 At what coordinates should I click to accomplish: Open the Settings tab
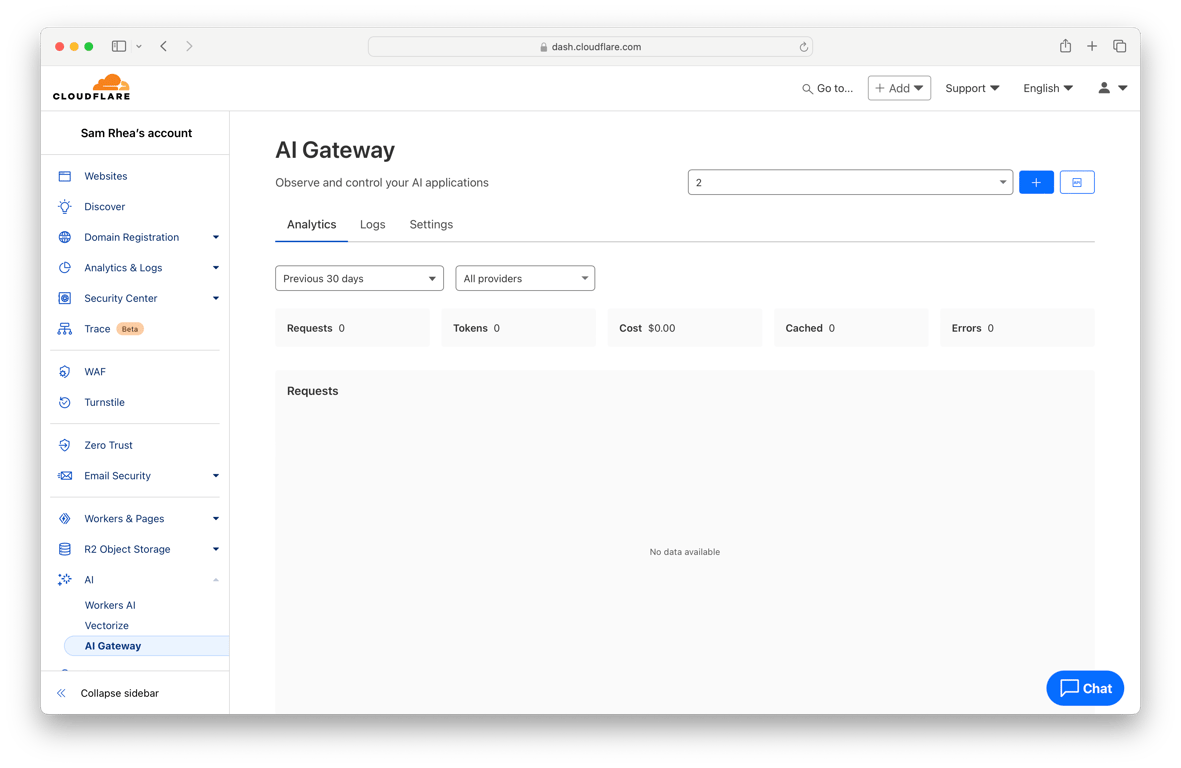click(x=431, y=224)
